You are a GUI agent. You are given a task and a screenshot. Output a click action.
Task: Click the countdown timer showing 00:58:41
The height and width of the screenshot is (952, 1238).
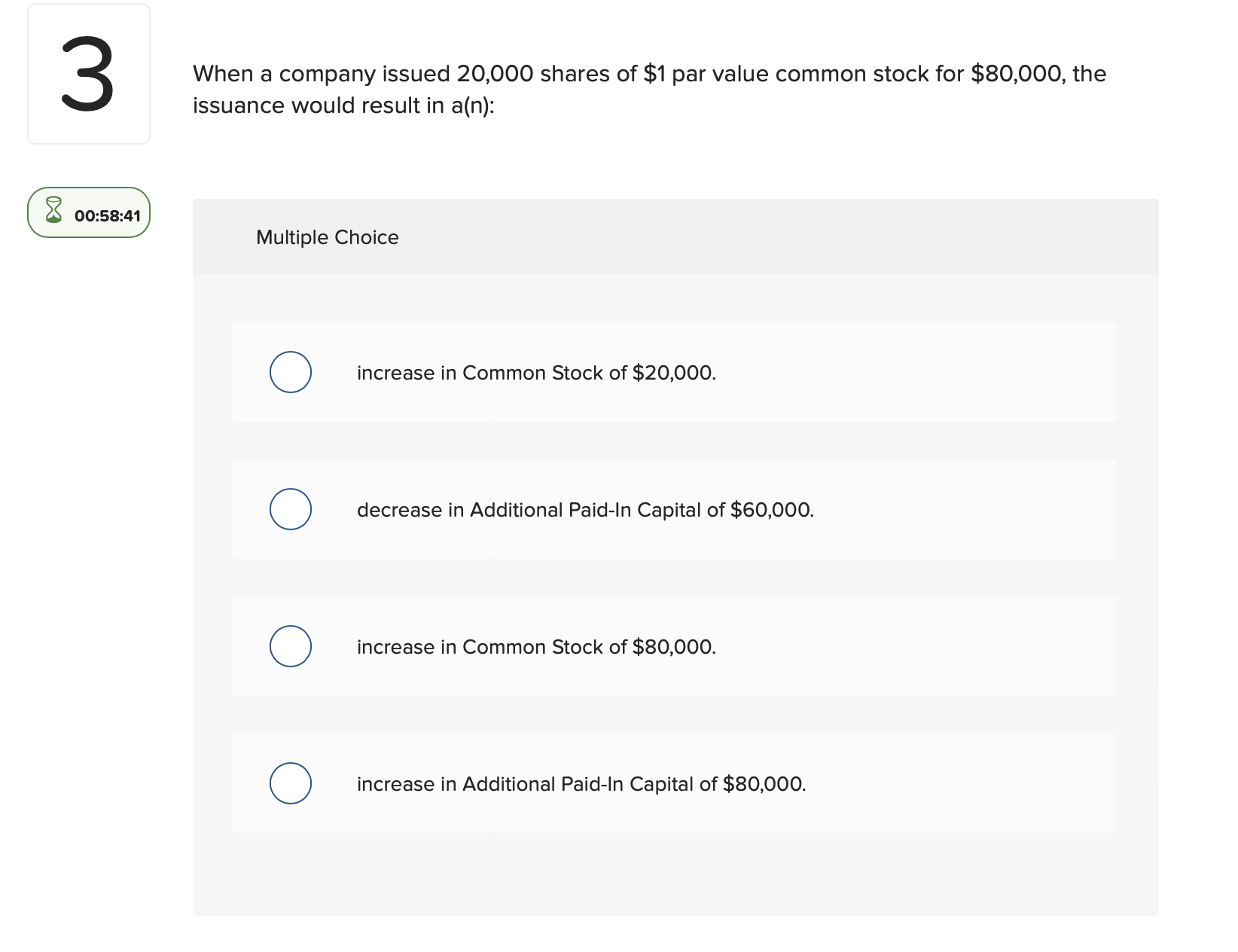(x=108, y=214)
